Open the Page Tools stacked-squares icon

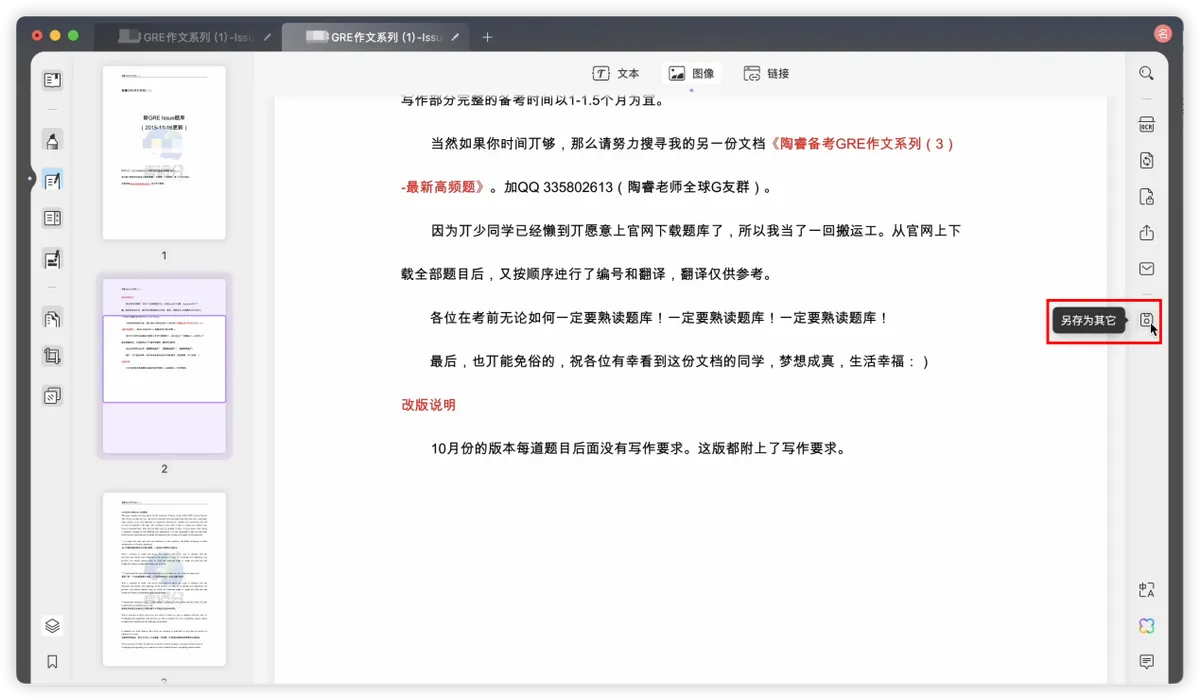(52, 396)
